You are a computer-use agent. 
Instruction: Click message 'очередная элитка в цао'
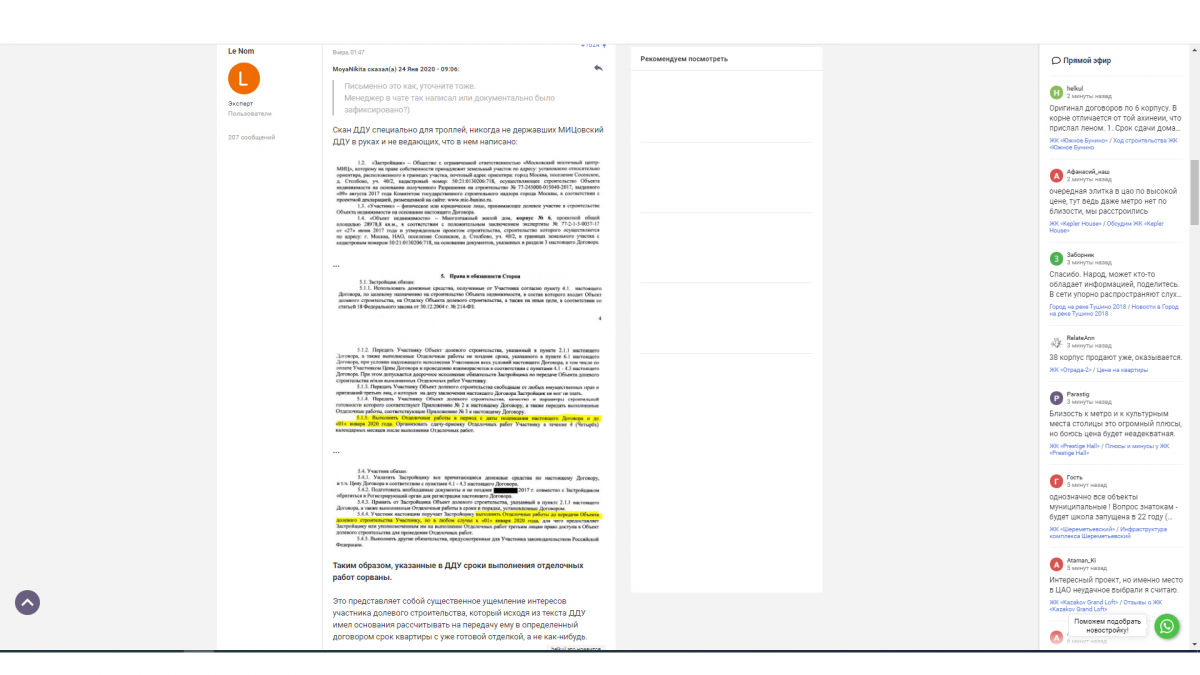click(1114, 203)
